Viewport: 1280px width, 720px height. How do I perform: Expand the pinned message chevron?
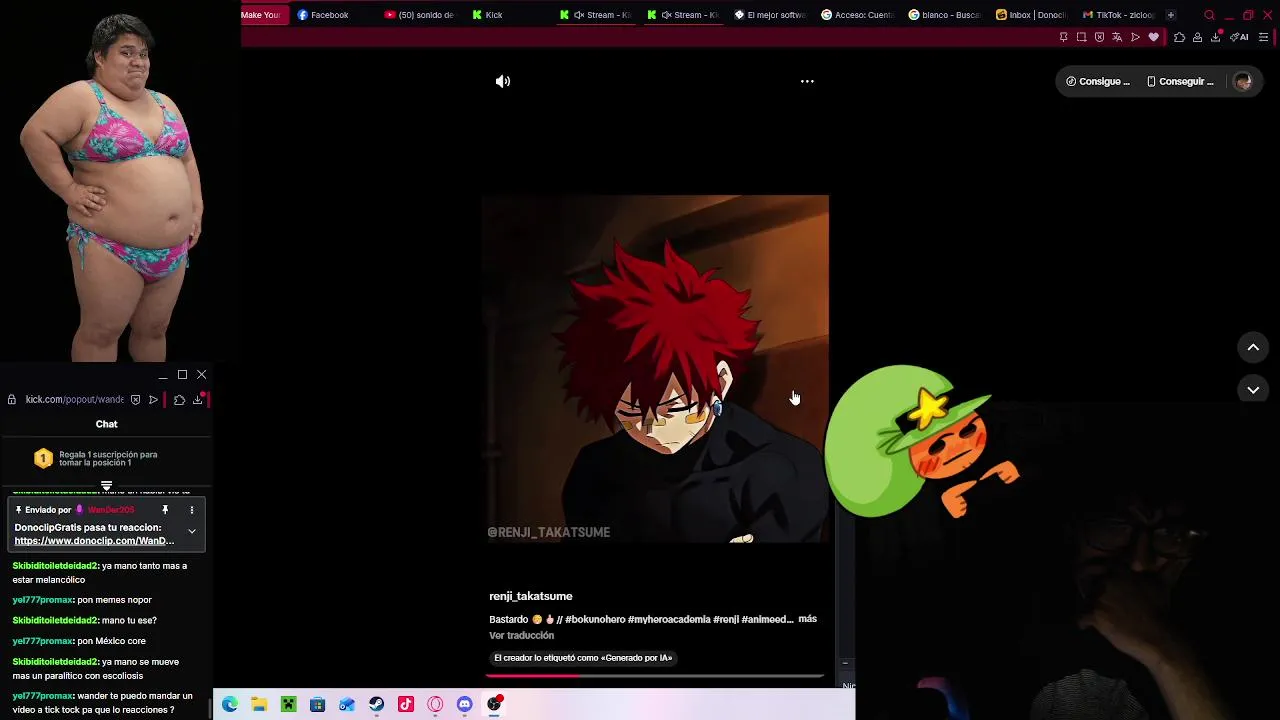[x=191, y=531]
